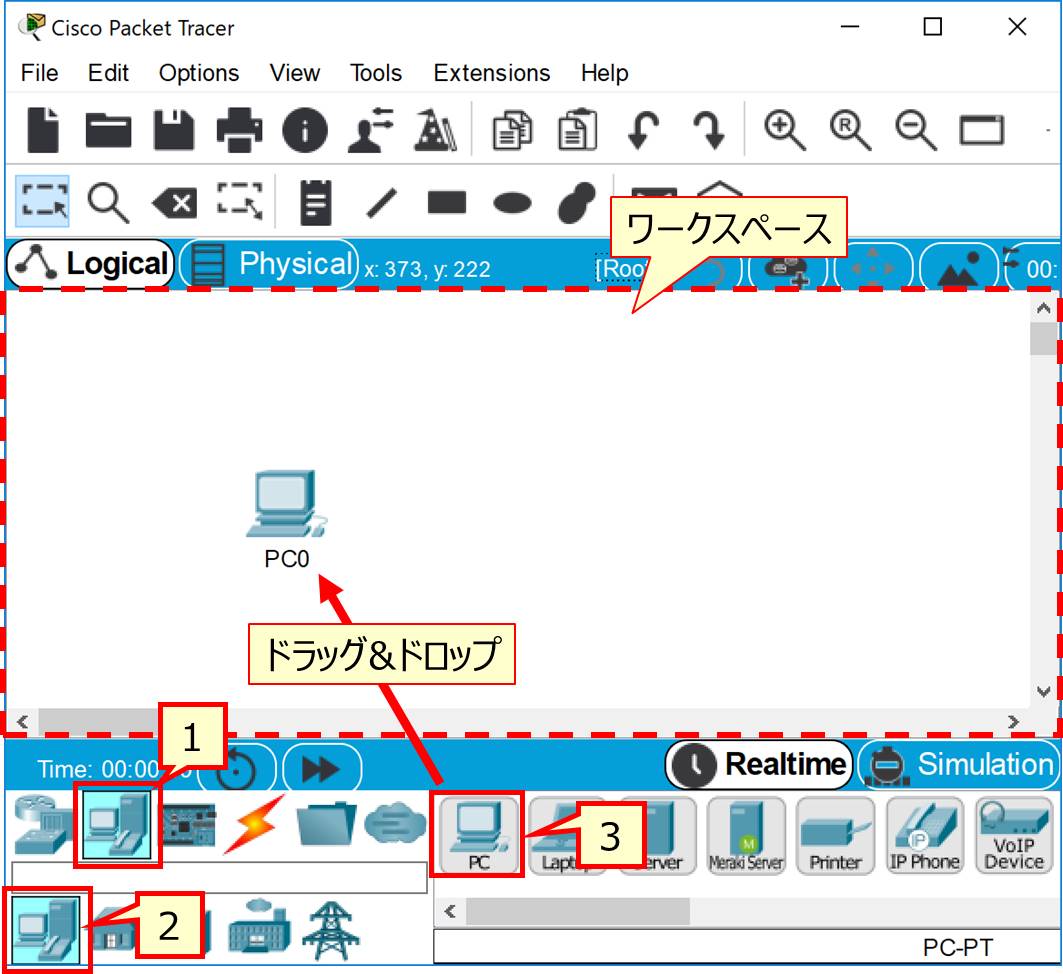This screenshot has height=974, width=1063.
Task: Select the Draw Rectangle tool
Action: pos(447,203)
